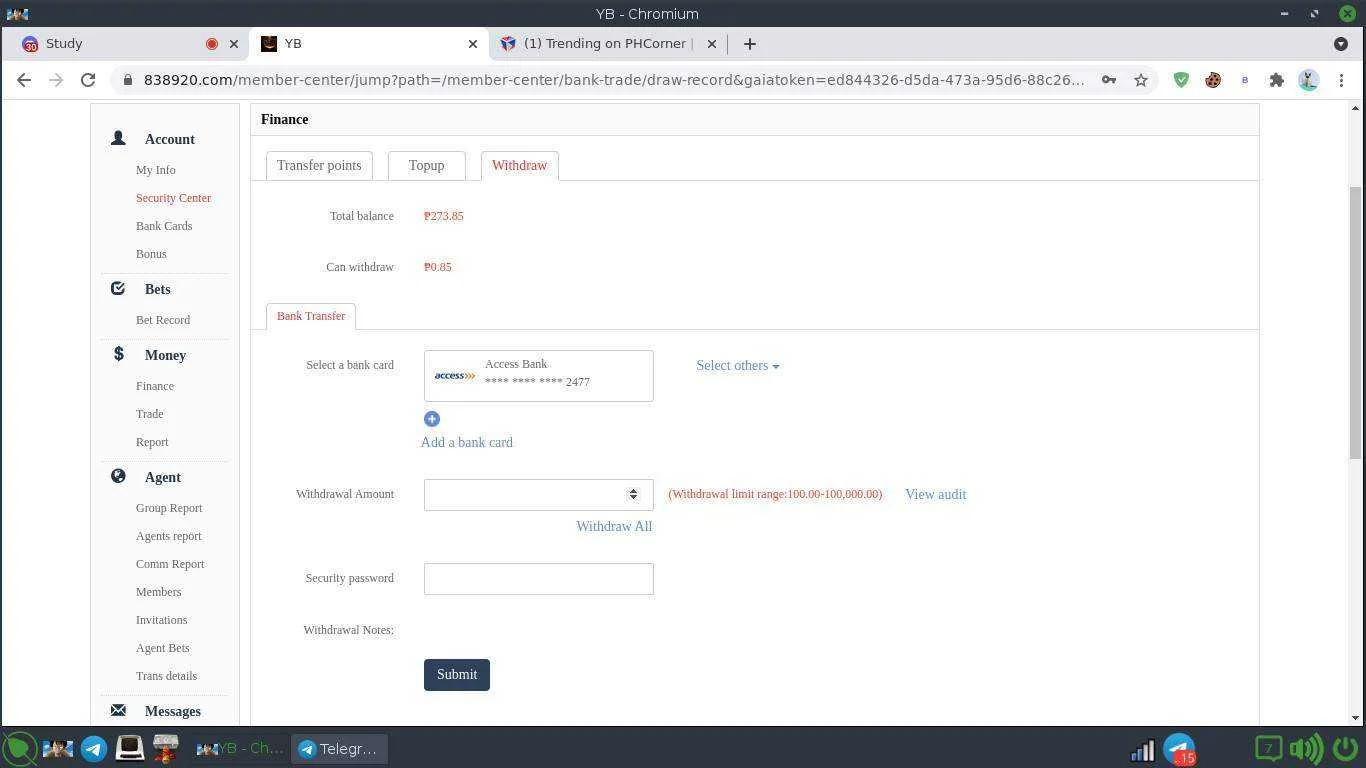Open Bank Cards in the sidebar
The width and height of the screenshot is (1366, 768).
pos(164,226)
